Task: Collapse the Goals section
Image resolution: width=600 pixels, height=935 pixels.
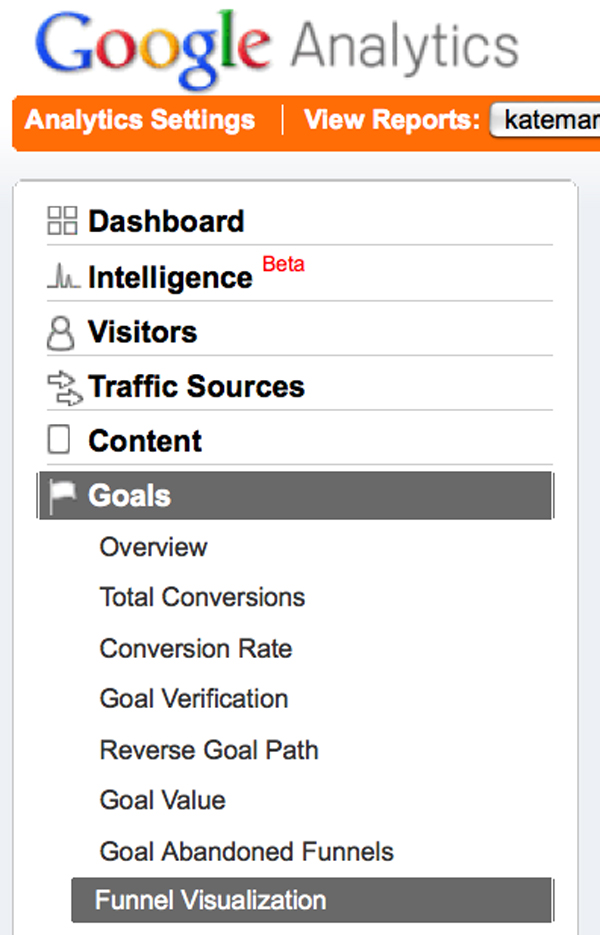Action: 130,496
